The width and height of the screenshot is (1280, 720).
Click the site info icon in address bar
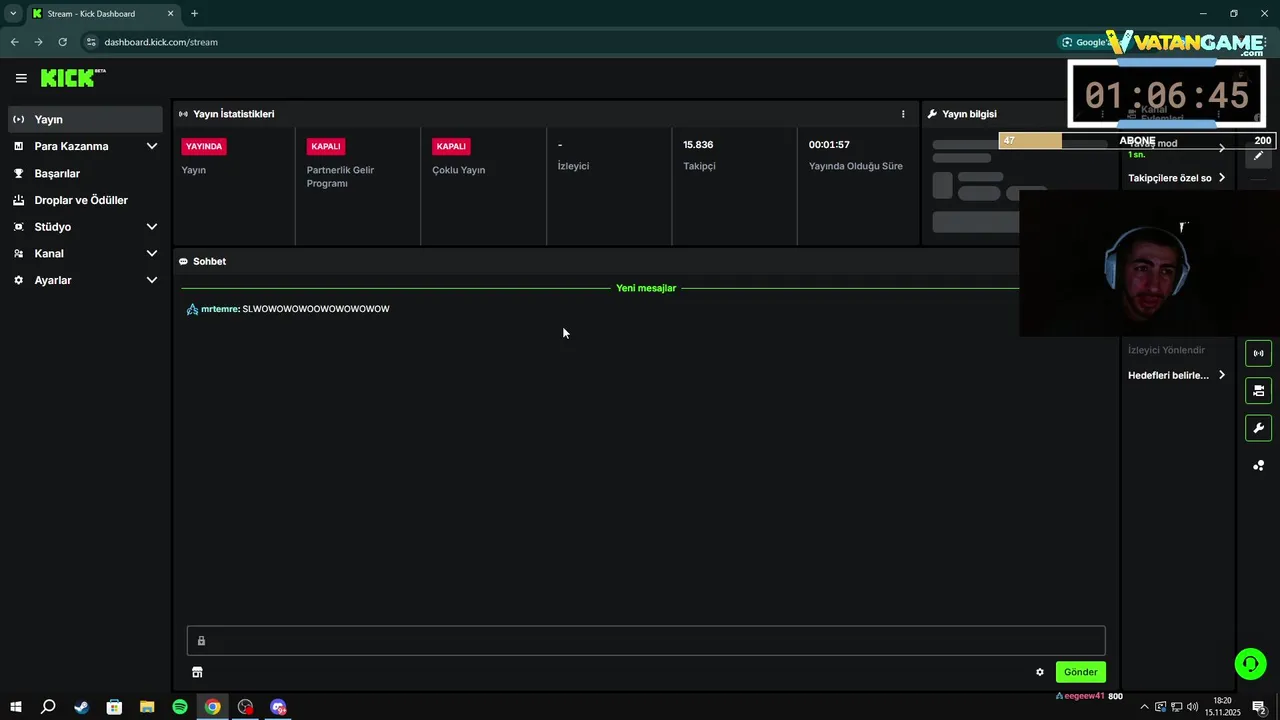91,42
